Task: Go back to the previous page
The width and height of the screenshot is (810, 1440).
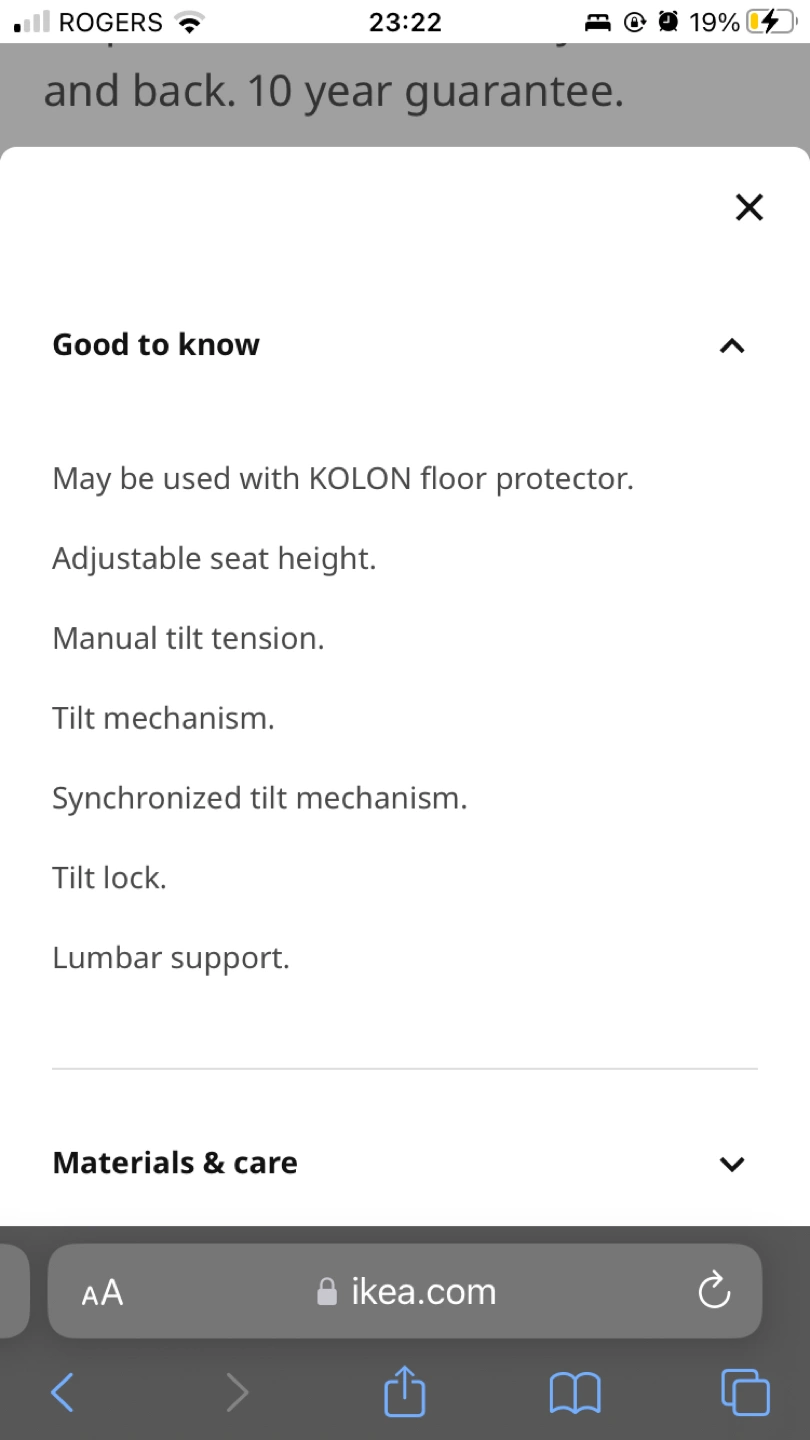Action: click(x=62, y=1391)
